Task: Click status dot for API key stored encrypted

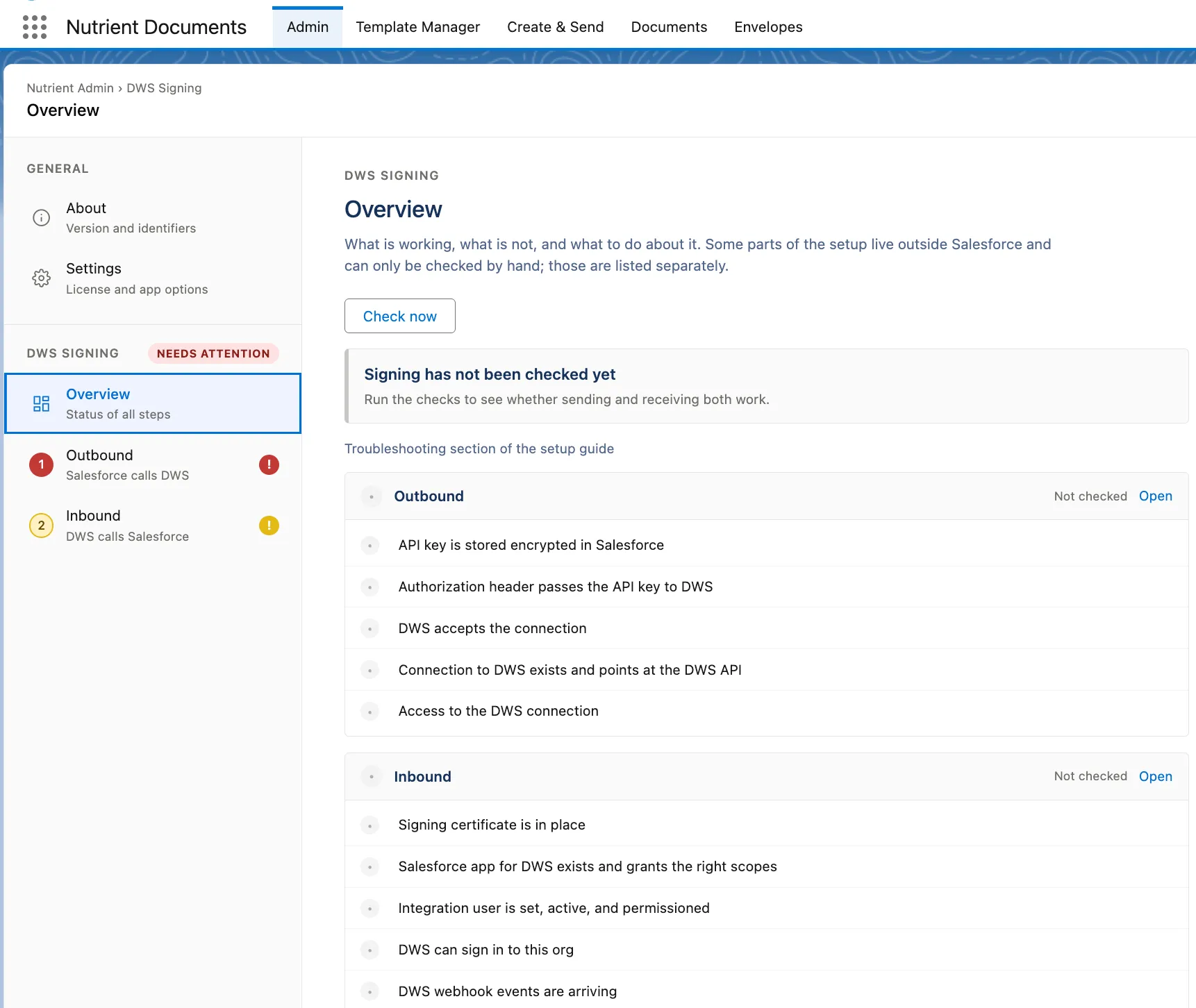Action: [370, 546]
